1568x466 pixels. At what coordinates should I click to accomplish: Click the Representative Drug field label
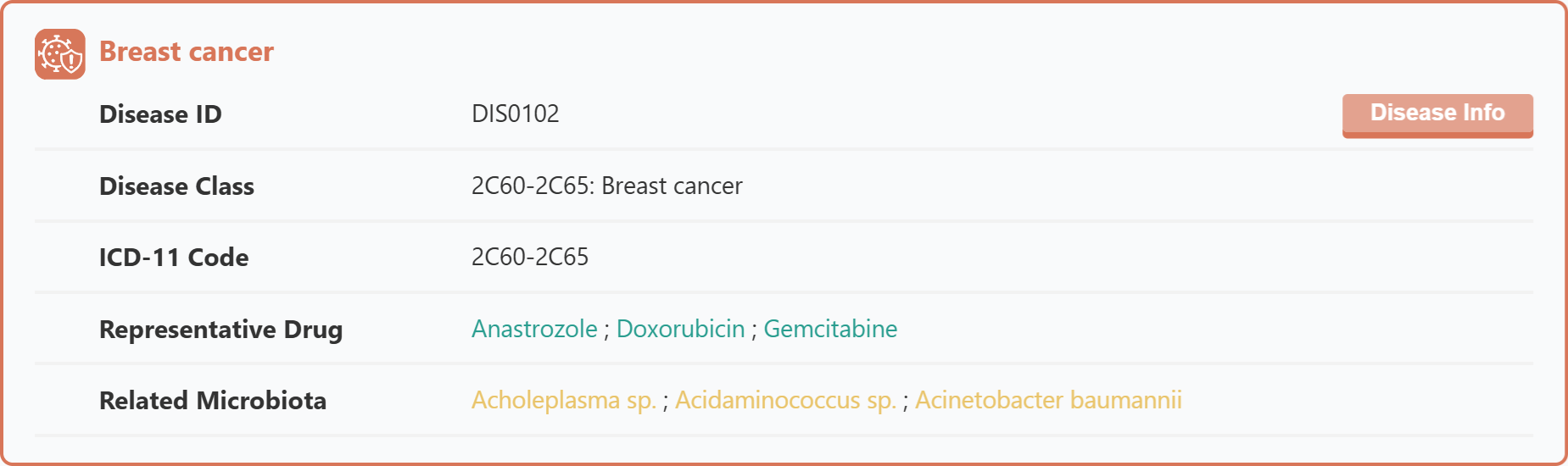coord(220,330)
